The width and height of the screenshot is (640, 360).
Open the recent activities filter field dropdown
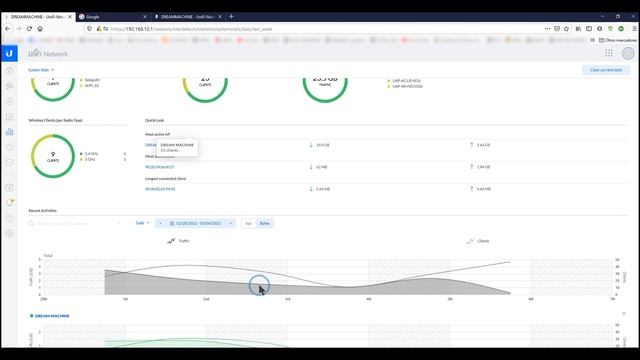[119, 223]
